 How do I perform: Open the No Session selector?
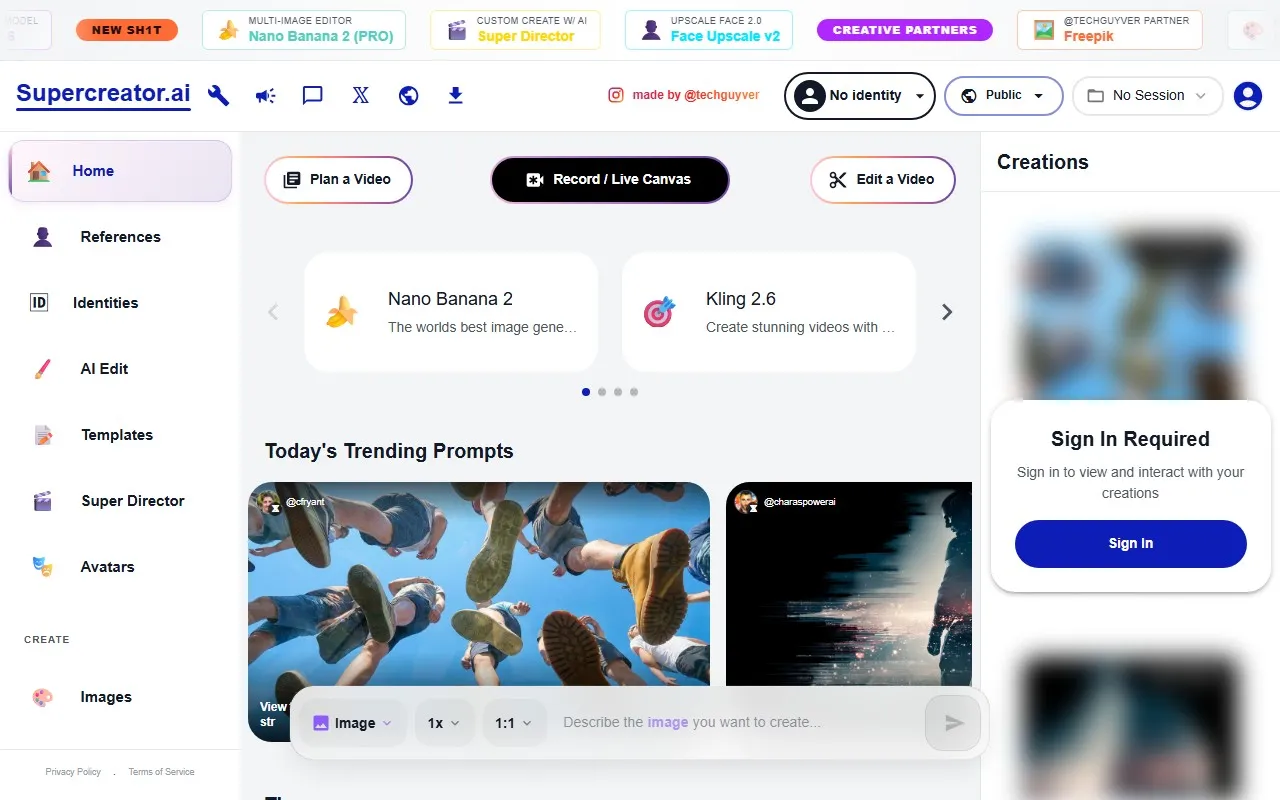point(1147,96)
